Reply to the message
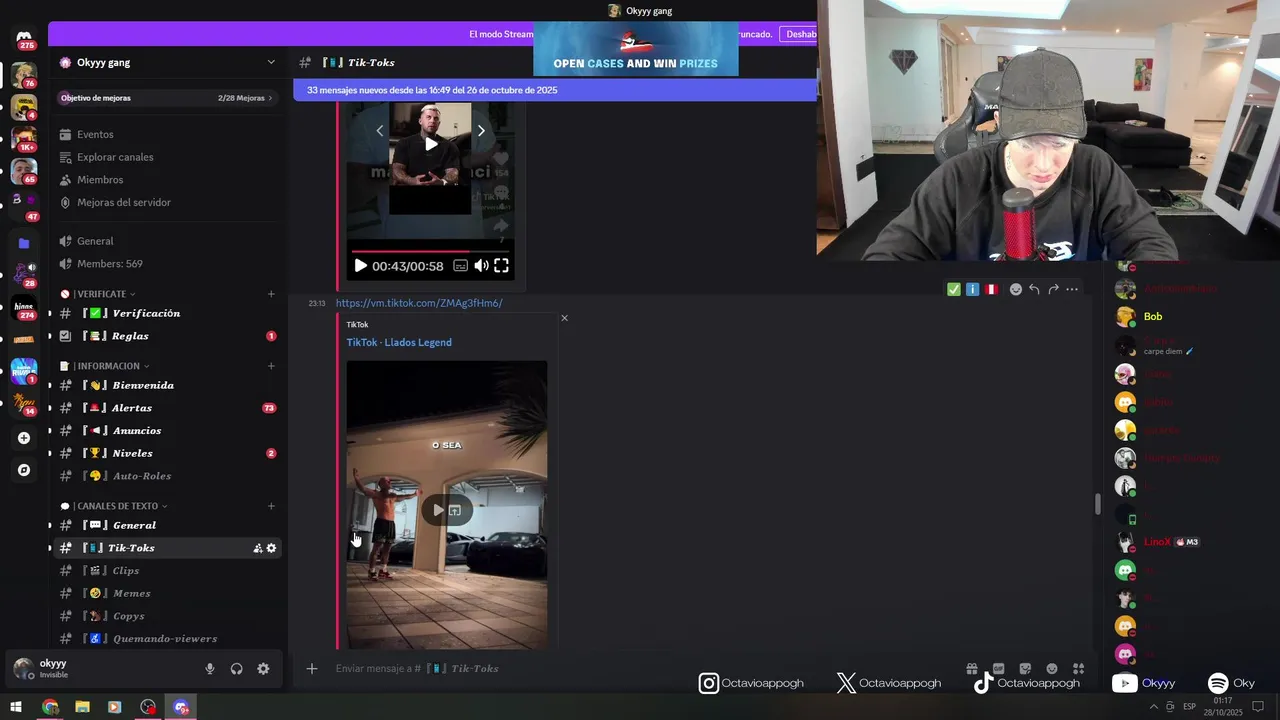This screenshot has width=1280, height=720. point(1034,289)
